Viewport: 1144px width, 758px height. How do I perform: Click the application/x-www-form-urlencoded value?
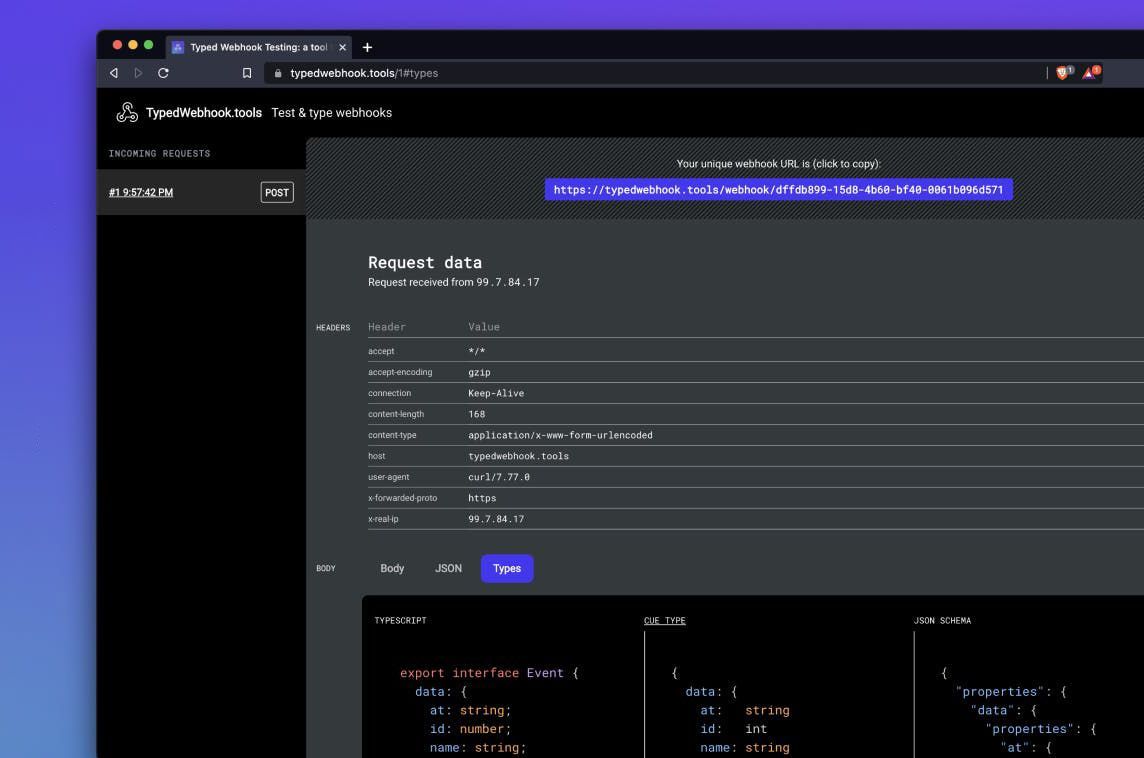coord(560,436)
